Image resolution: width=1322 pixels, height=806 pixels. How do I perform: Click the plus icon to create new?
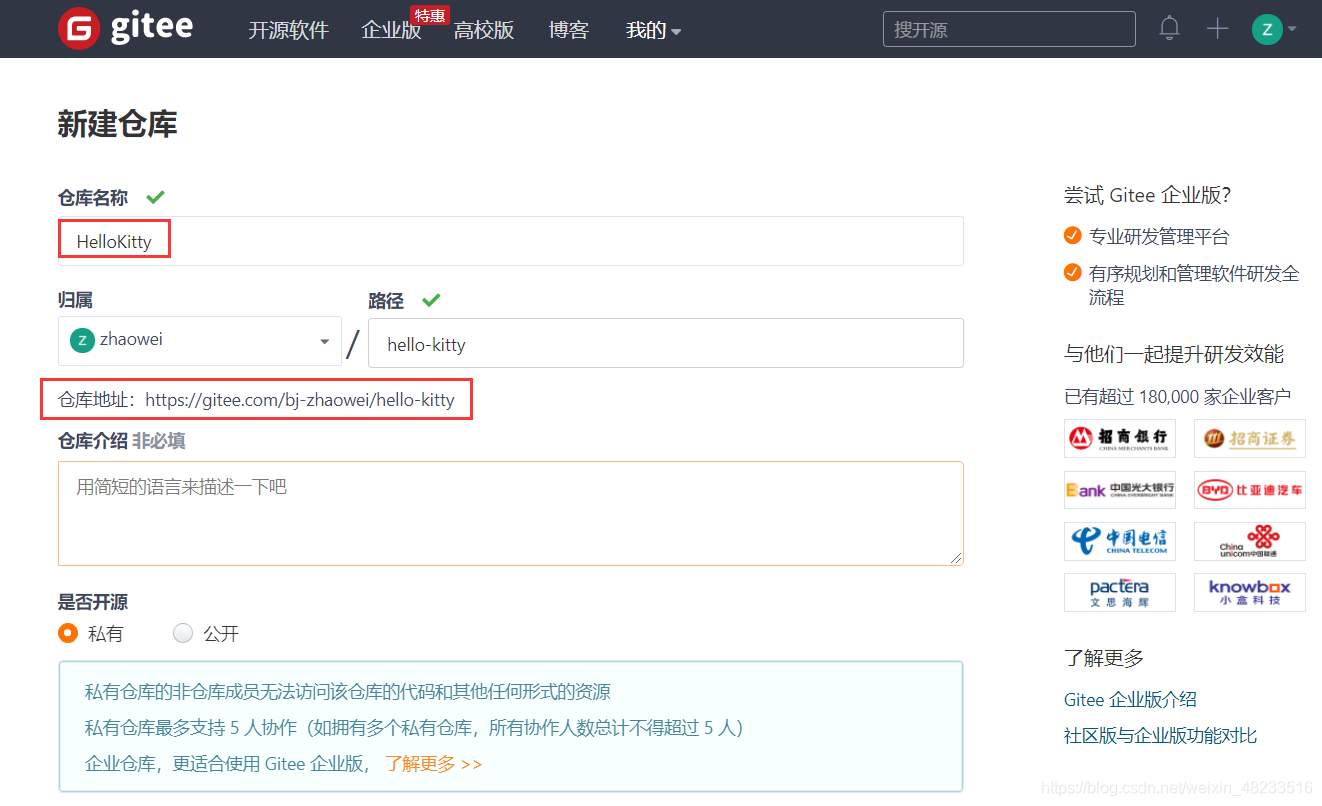click(x=1217, y=28)
